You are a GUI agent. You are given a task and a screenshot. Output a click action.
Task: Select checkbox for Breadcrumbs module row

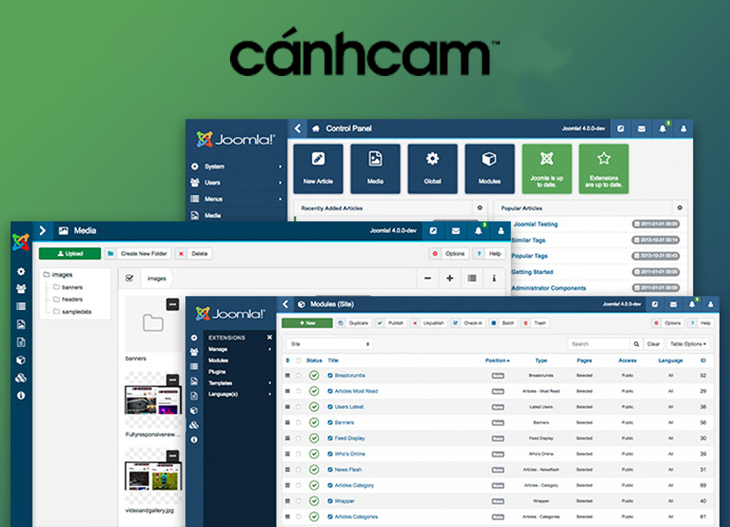[298, 375]
